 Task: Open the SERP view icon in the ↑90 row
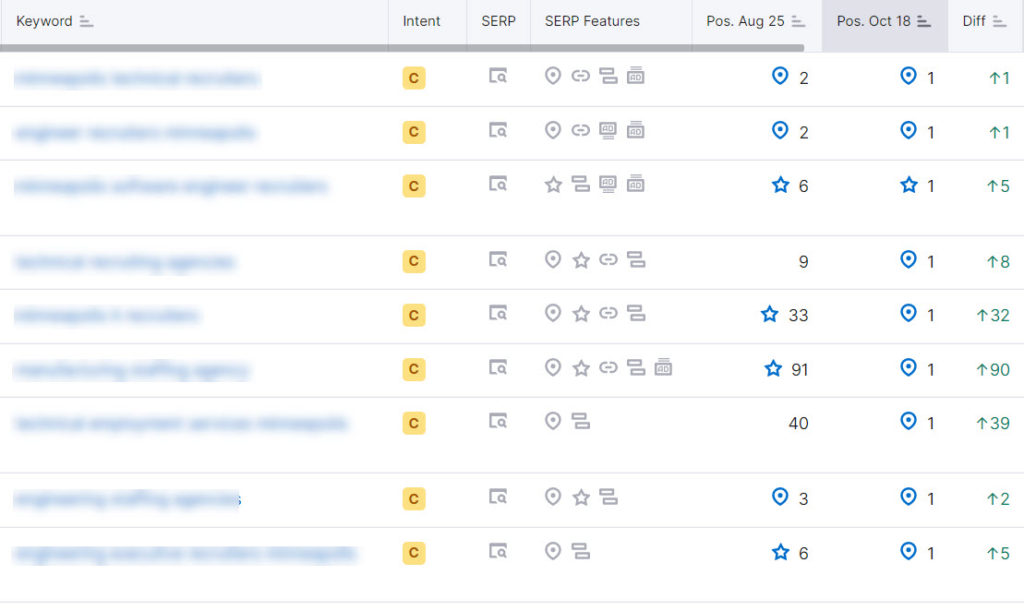[x=498, y=368]
